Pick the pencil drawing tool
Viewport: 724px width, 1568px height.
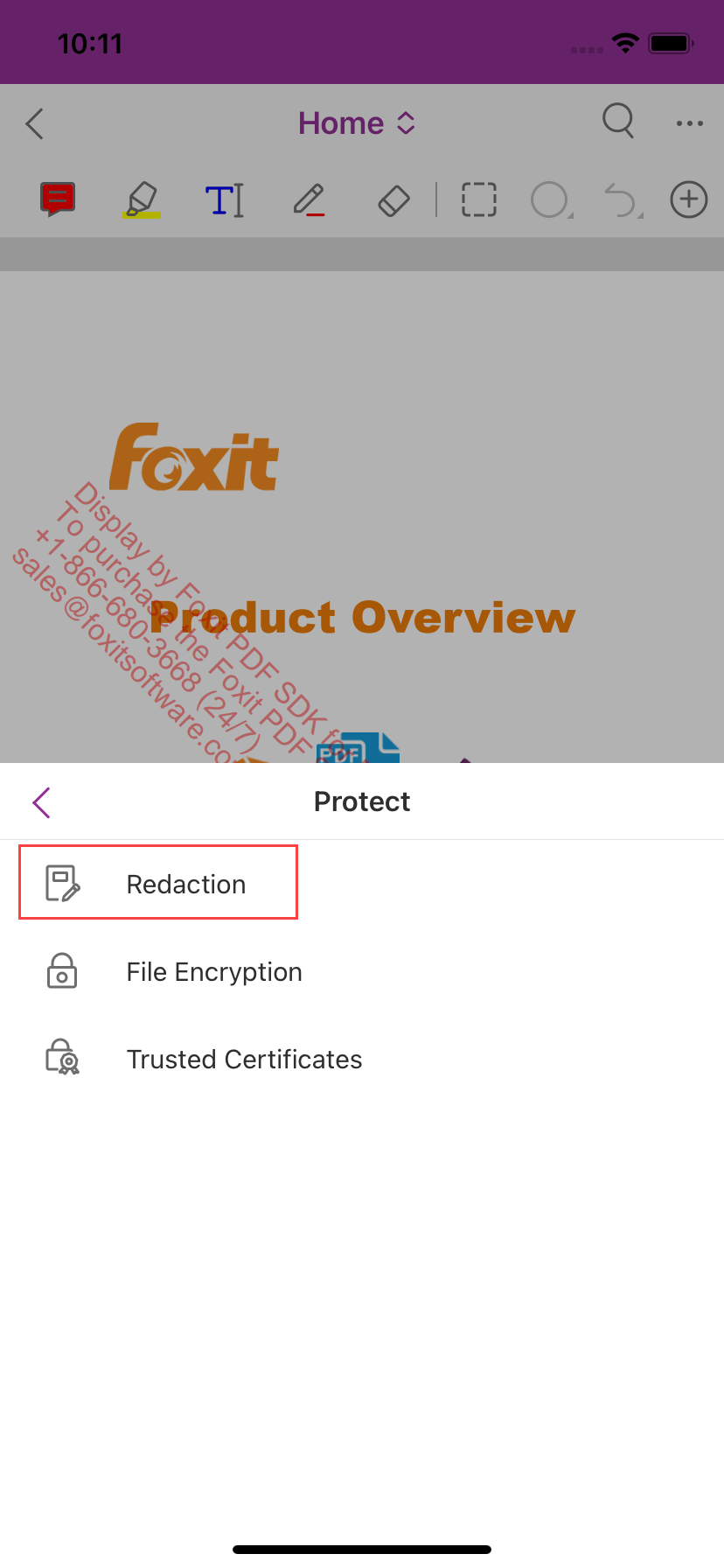pyautogui.click(x=309, y=199)
